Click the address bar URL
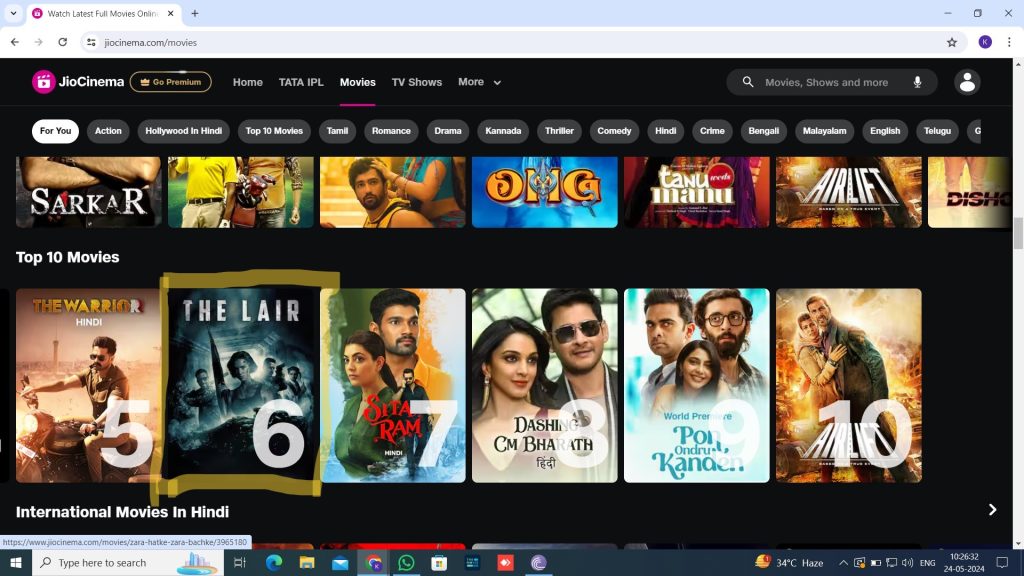Image resolution: width=1024 pixels, height=576 pixels. [x=151, y=42]
